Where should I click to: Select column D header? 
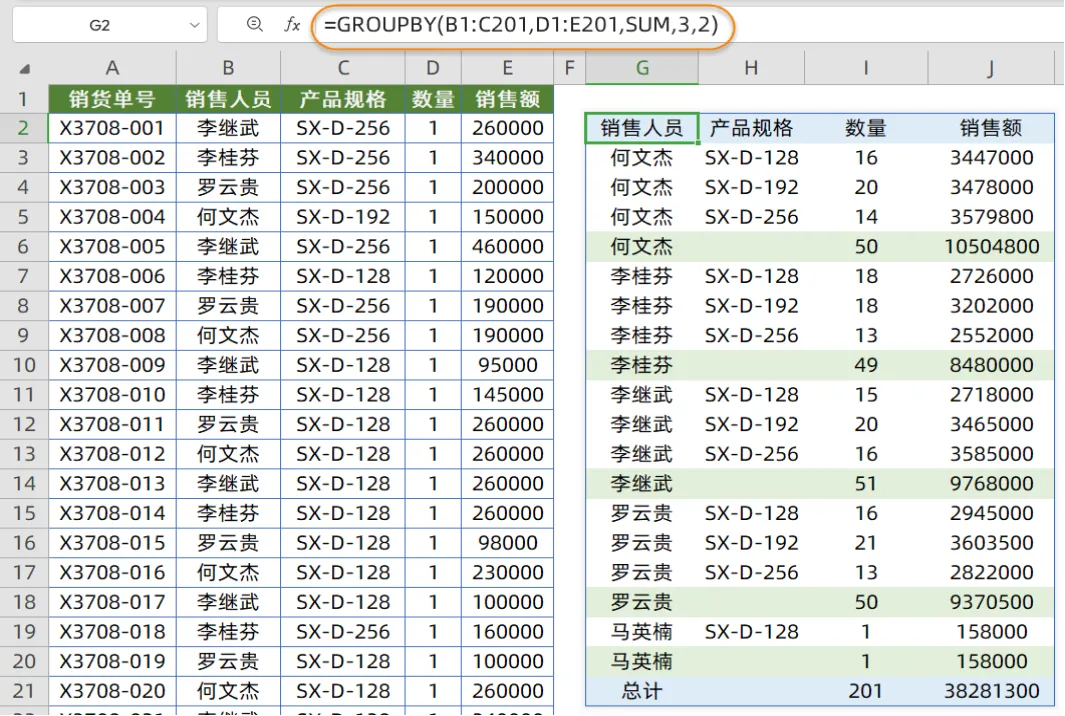pos(433,68)
